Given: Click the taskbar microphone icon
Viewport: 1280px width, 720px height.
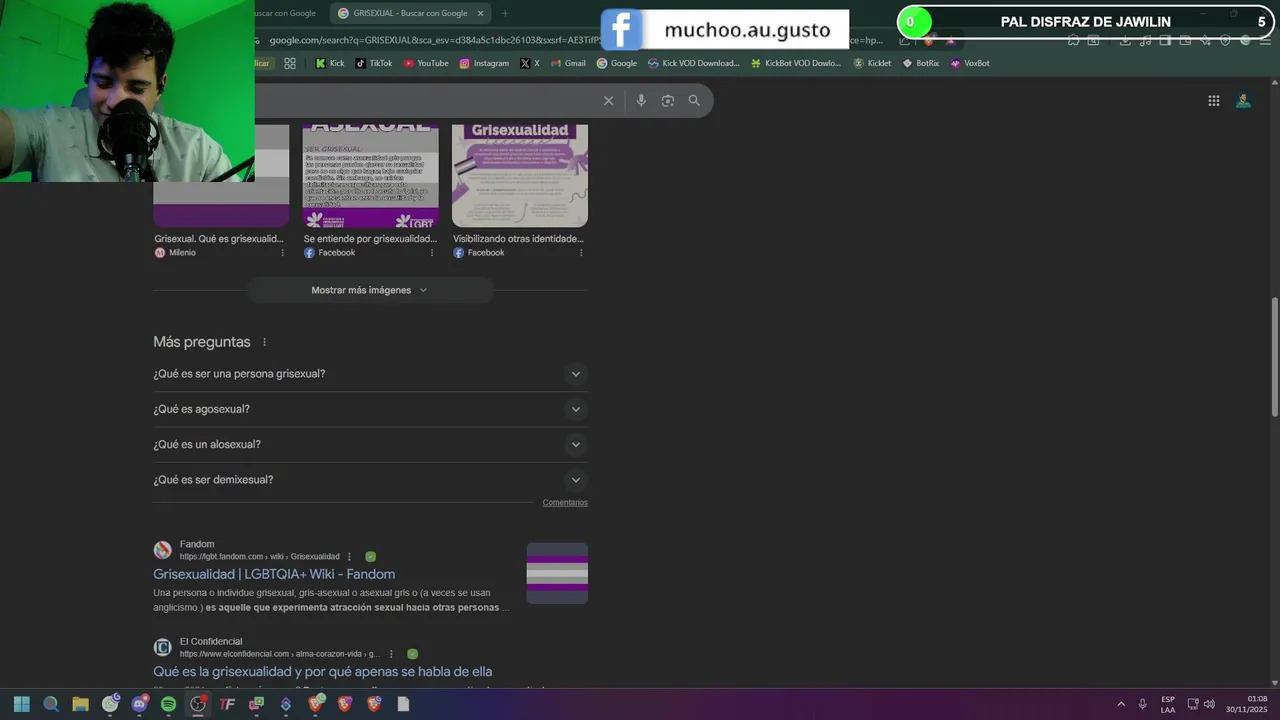Looking at the screenshot, I should 1142,704.
